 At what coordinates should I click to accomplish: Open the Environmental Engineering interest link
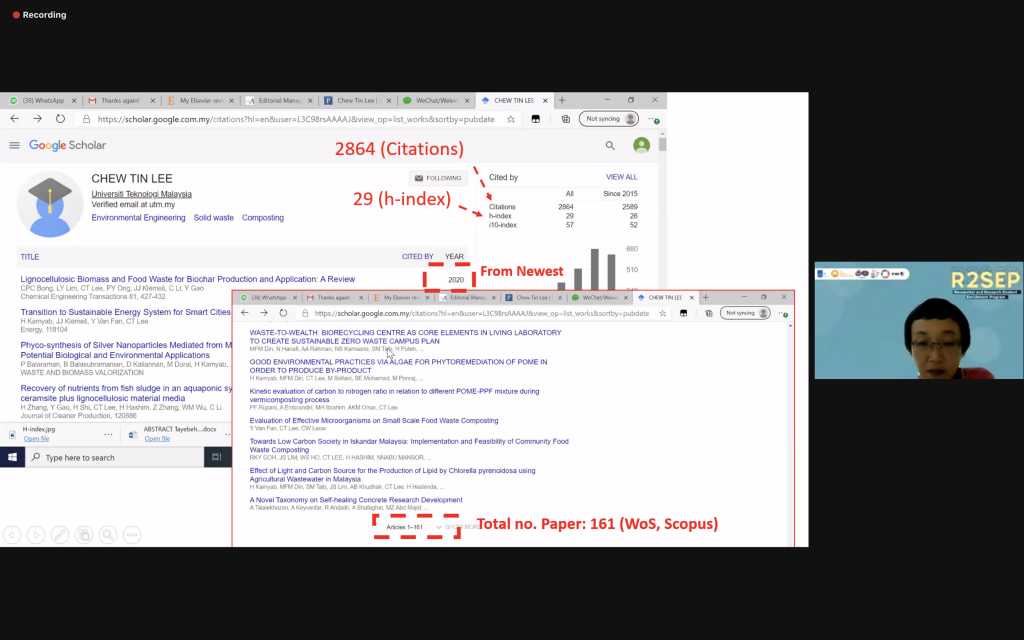click(x=138, y=217)
